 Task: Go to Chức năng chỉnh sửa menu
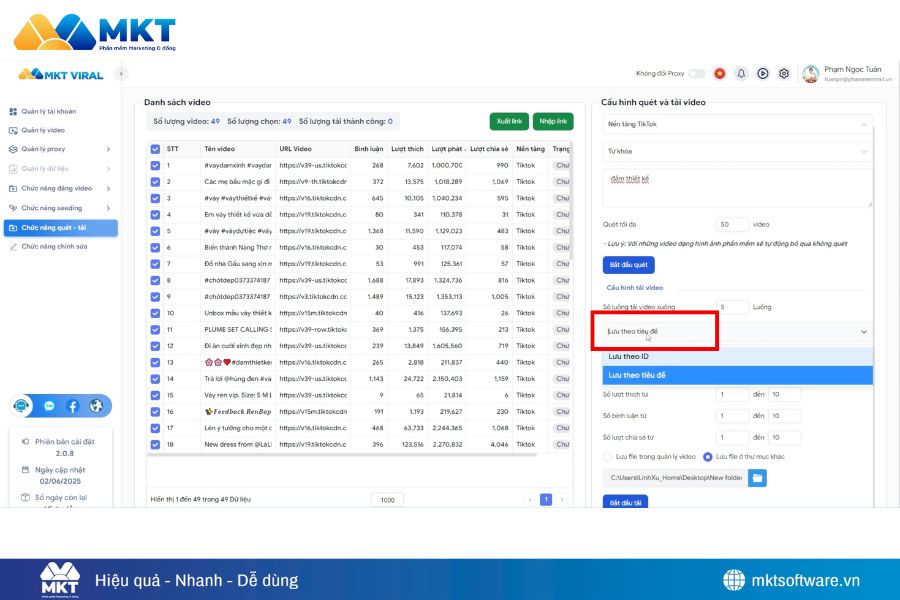click(x=54, y=246)
